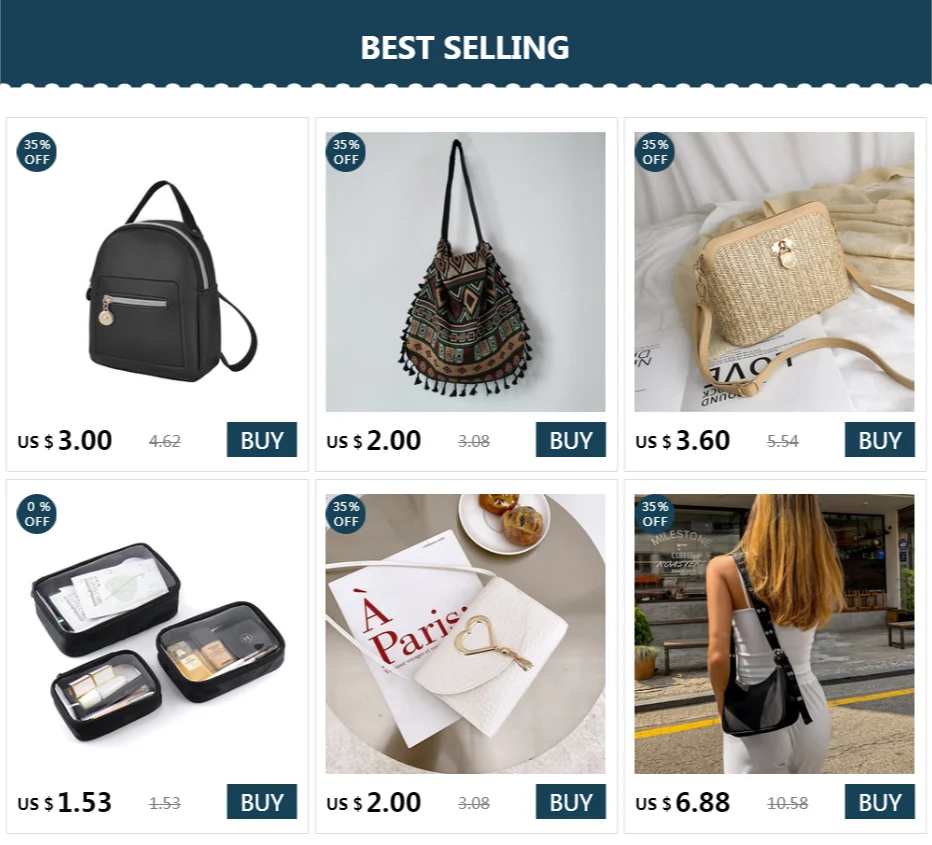This screenshot has height=845, width=932.
Task: Open the black mini backpack product image
Action: point(157,272)
